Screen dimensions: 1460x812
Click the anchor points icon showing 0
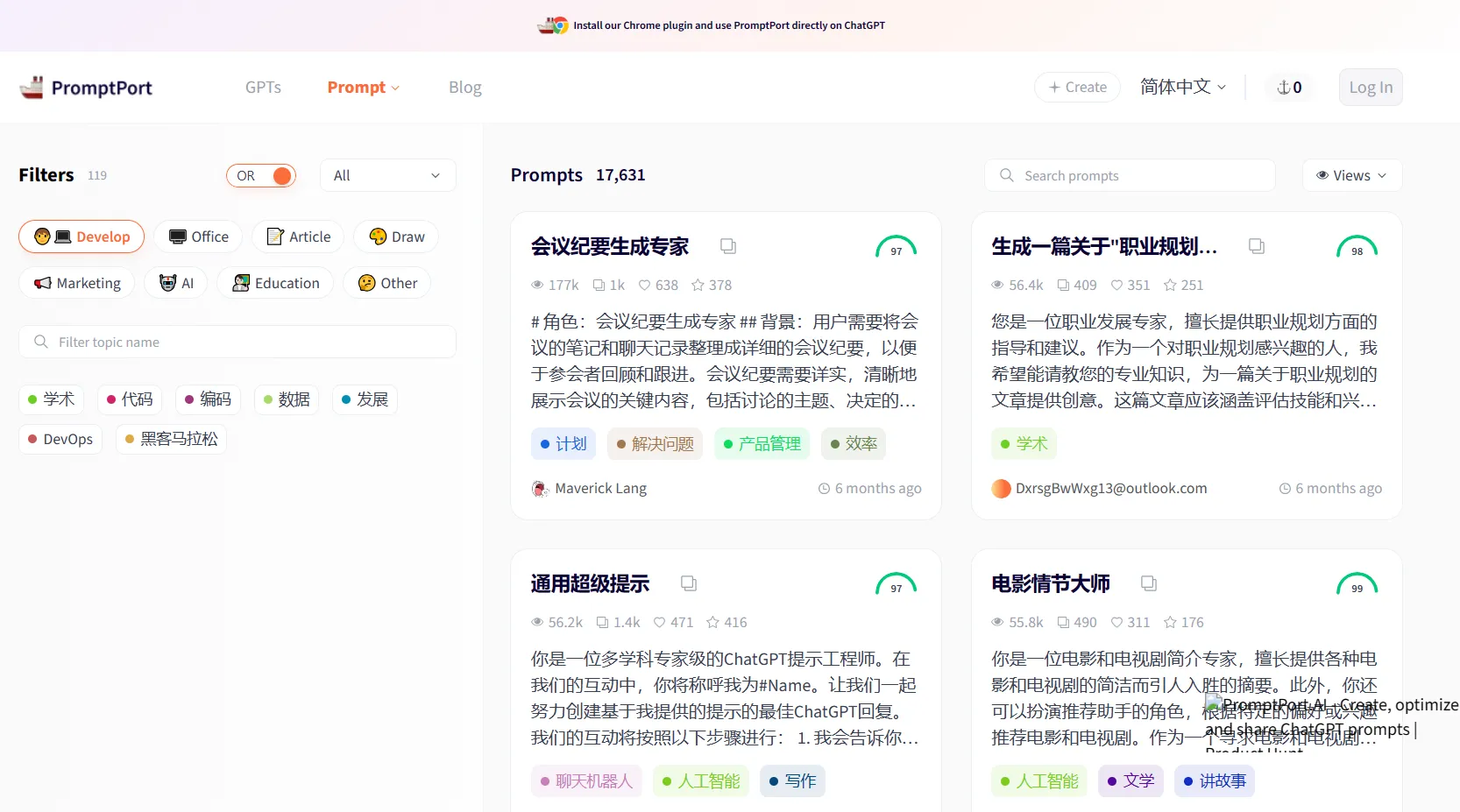1289,88
